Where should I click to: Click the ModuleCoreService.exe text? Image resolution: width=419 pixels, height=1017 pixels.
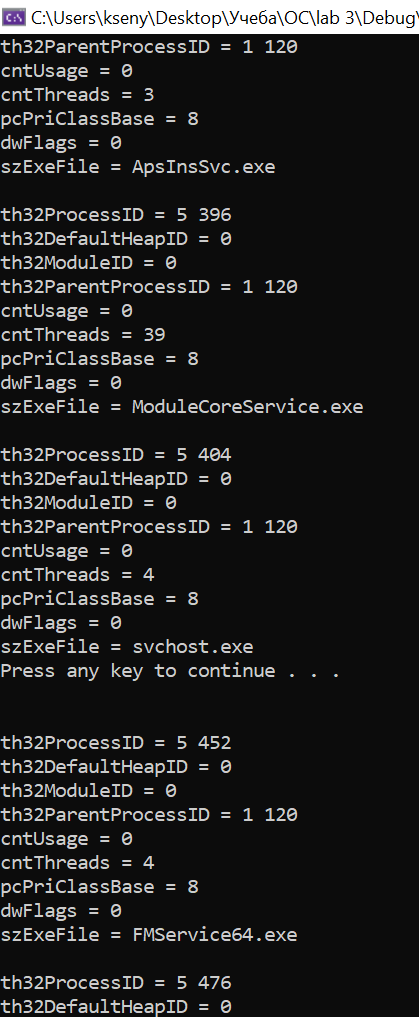coord(248,407)
